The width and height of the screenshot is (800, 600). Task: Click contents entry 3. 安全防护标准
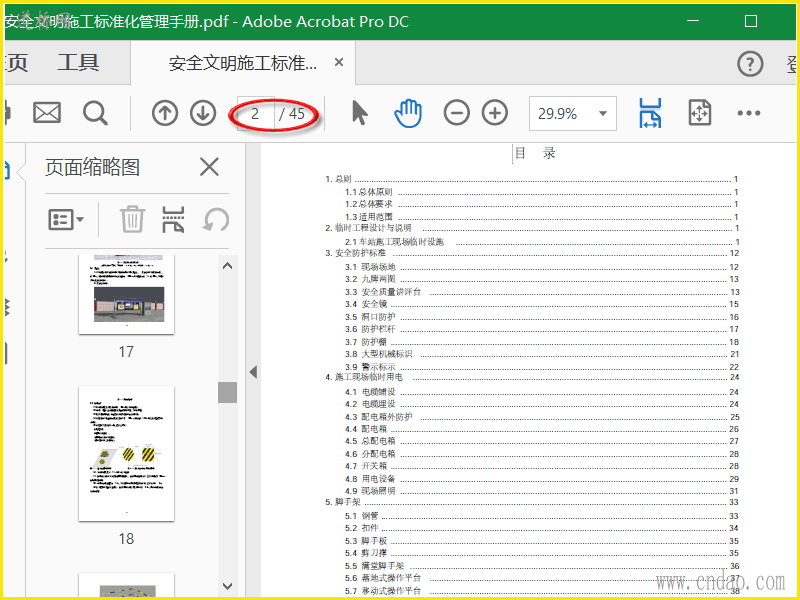point(532,253)
